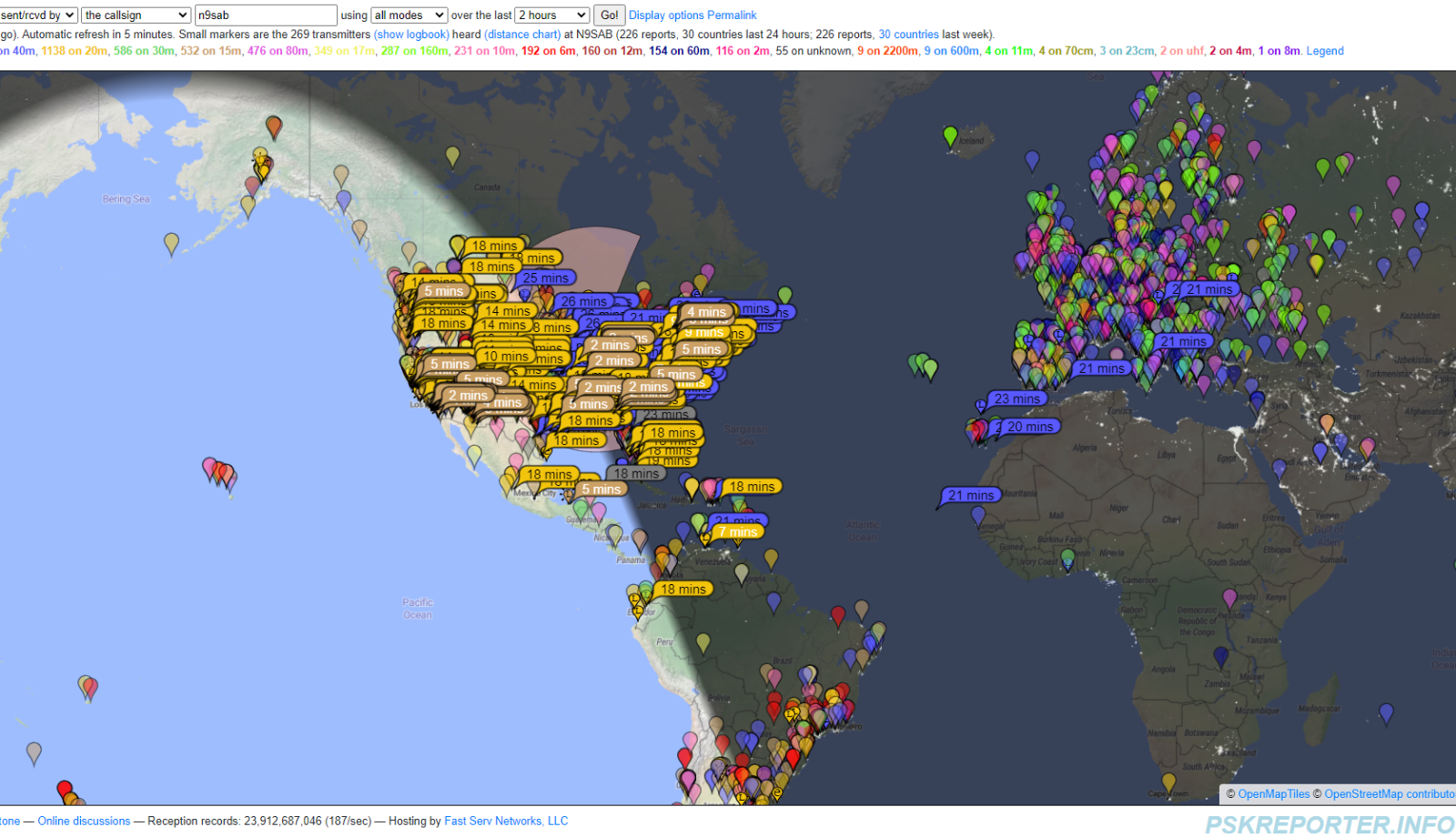Open the Display options link
This screenshot has width=1456, height=837.
(x=666, y=15)
